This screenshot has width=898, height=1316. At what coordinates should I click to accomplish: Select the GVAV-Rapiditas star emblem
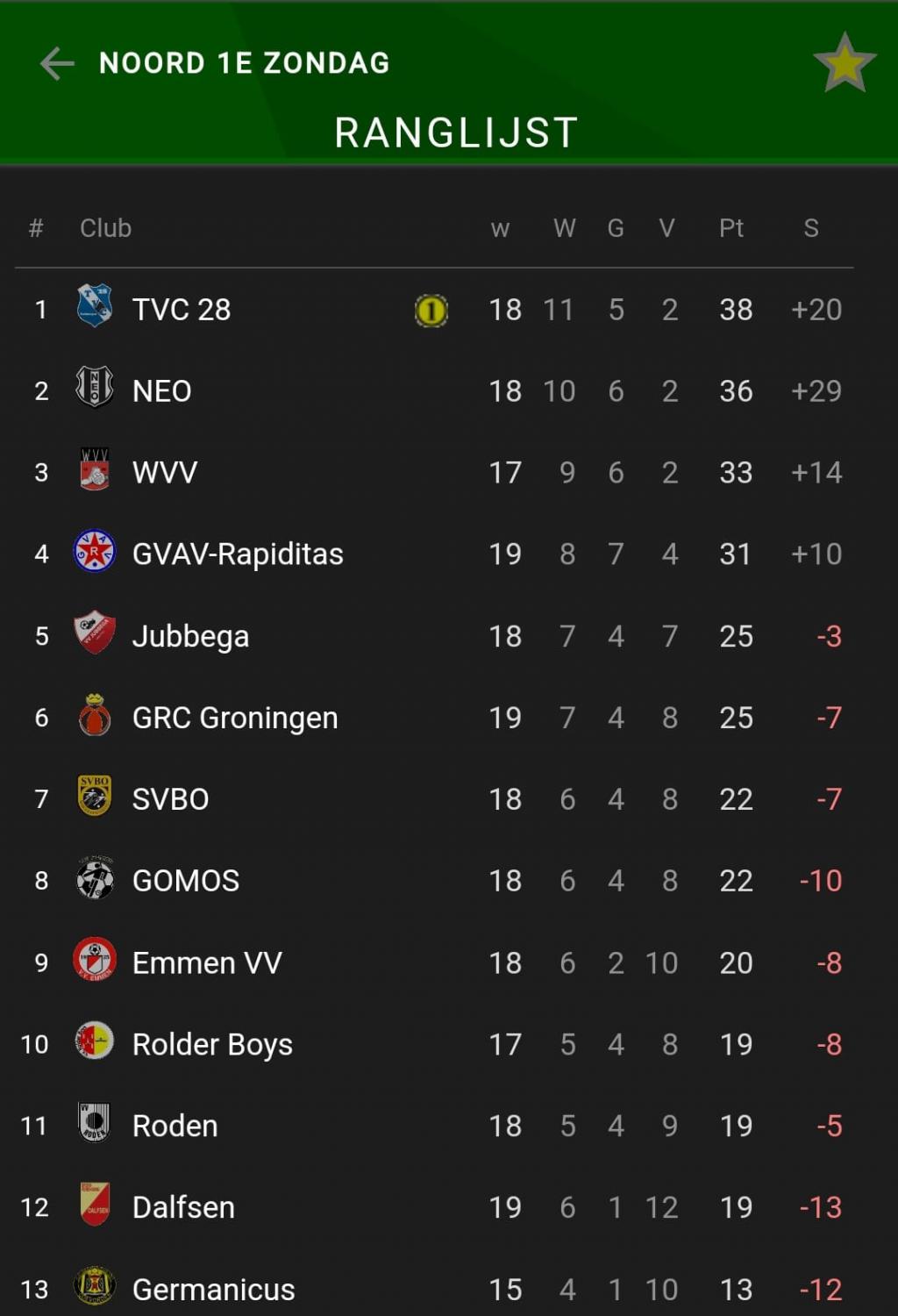[x=95, y=552]
